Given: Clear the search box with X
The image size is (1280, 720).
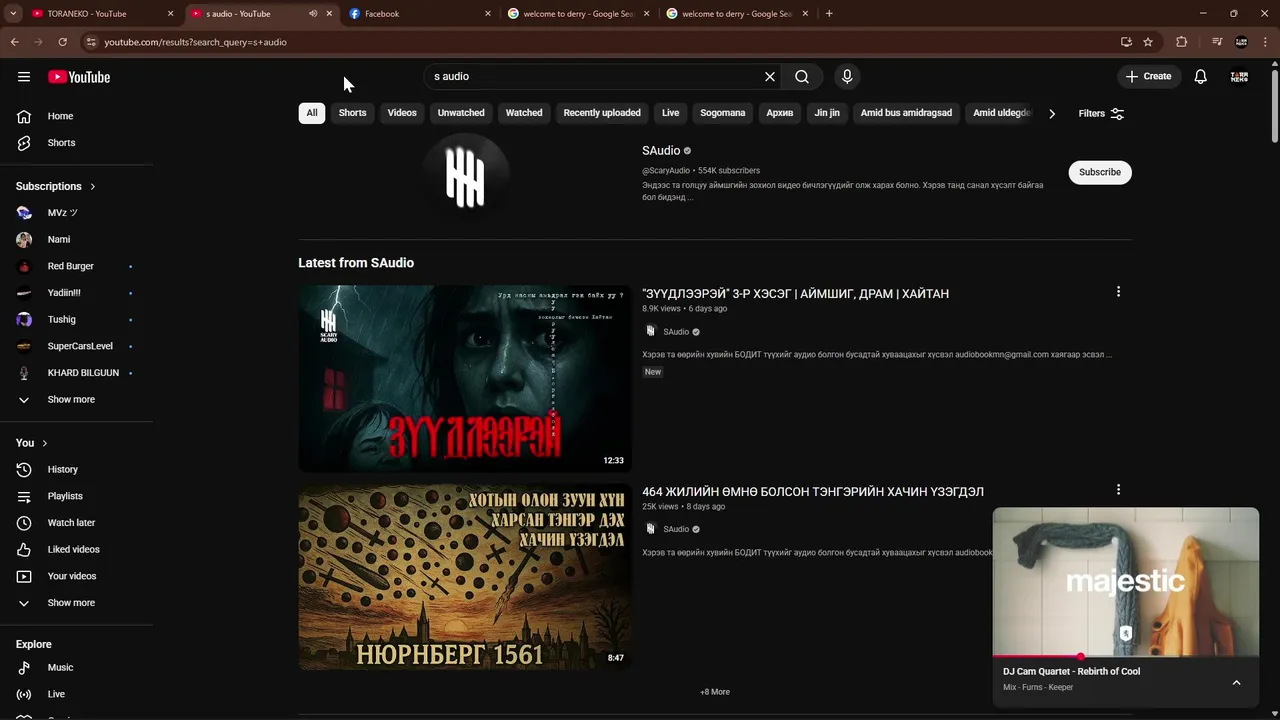Looking at the screenshot, I should coord(770,77).
